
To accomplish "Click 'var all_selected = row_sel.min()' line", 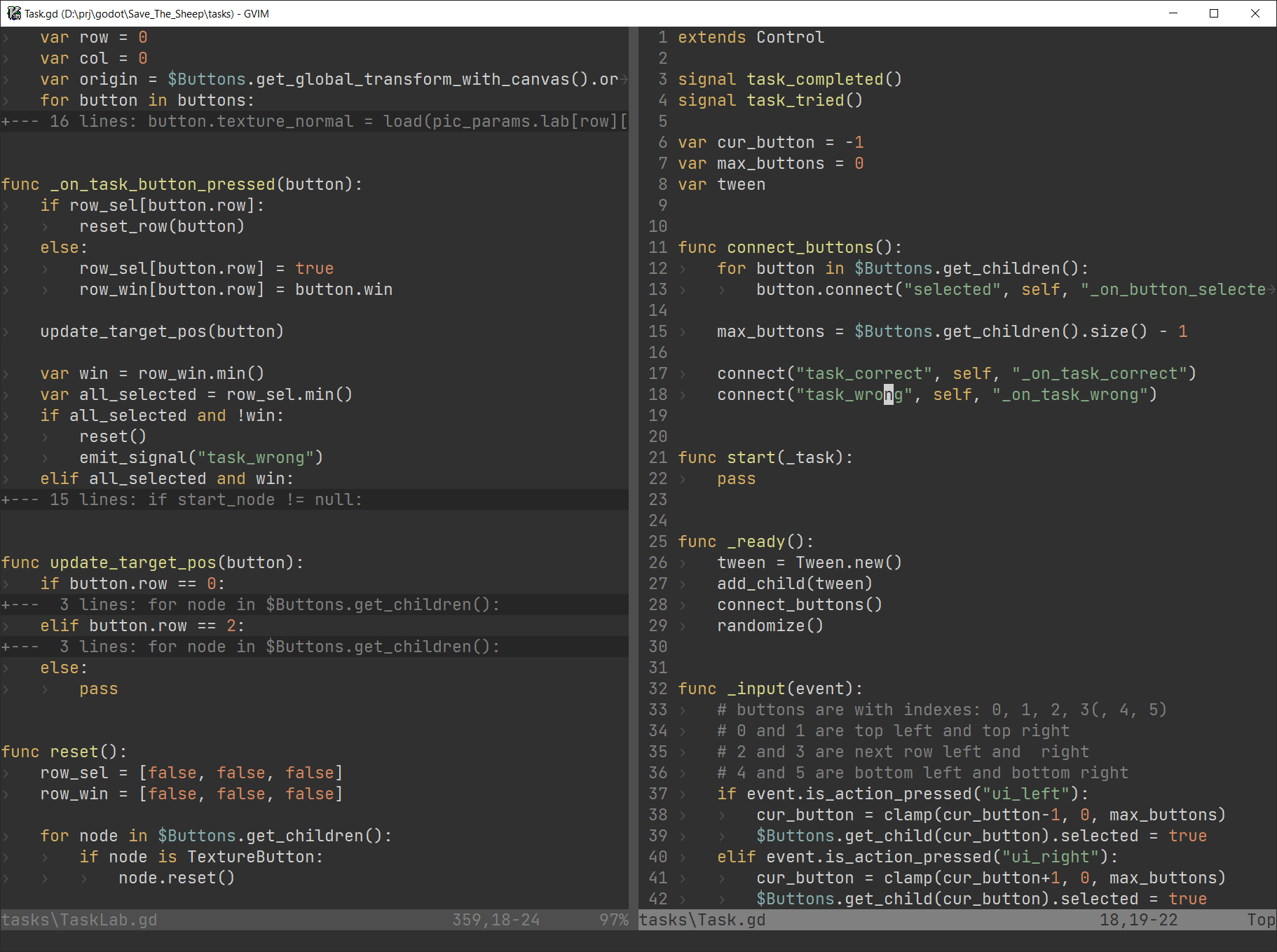I will click(x=196, y=394).
